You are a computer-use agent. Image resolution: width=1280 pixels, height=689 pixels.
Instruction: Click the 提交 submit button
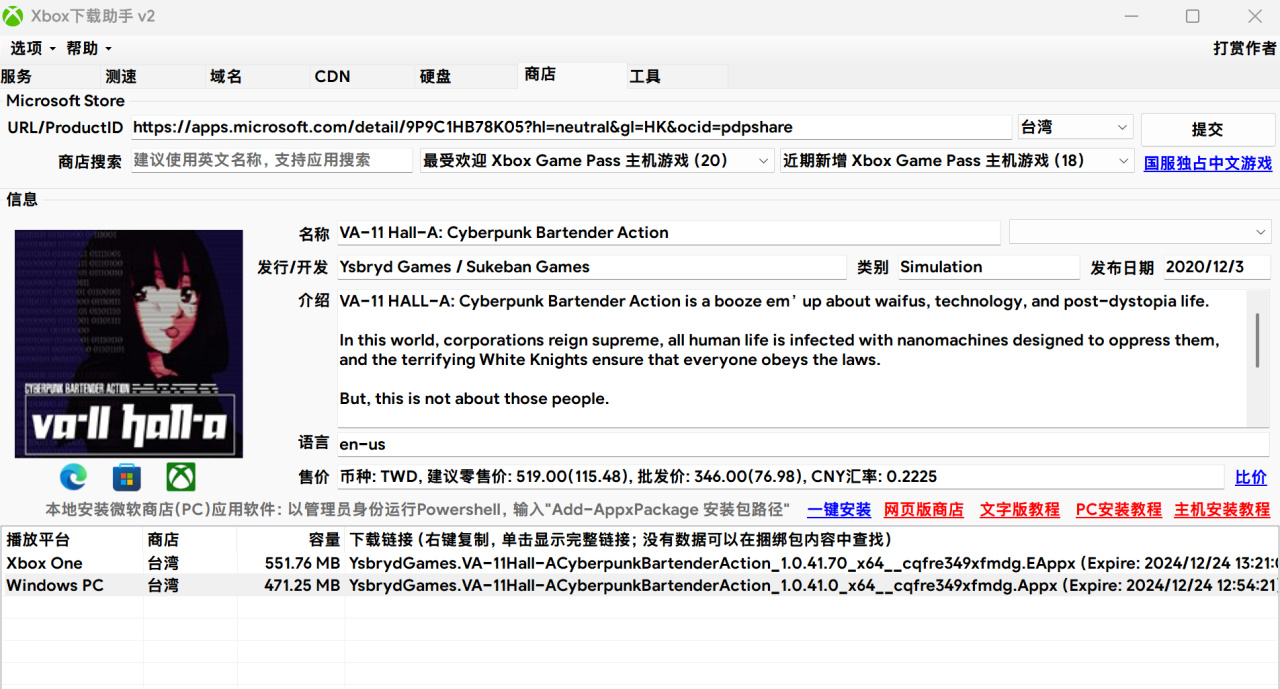click(1207, 129)
